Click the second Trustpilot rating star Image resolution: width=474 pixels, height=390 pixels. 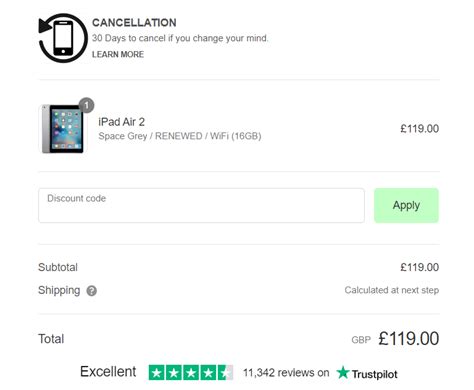(174, 373)
